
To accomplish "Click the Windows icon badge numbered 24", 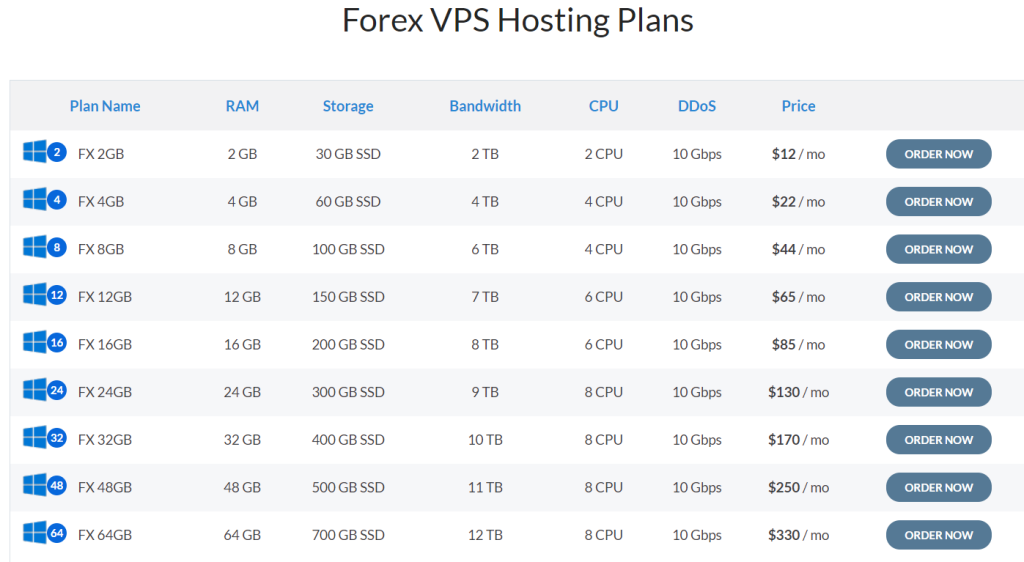I will [57, 391].
